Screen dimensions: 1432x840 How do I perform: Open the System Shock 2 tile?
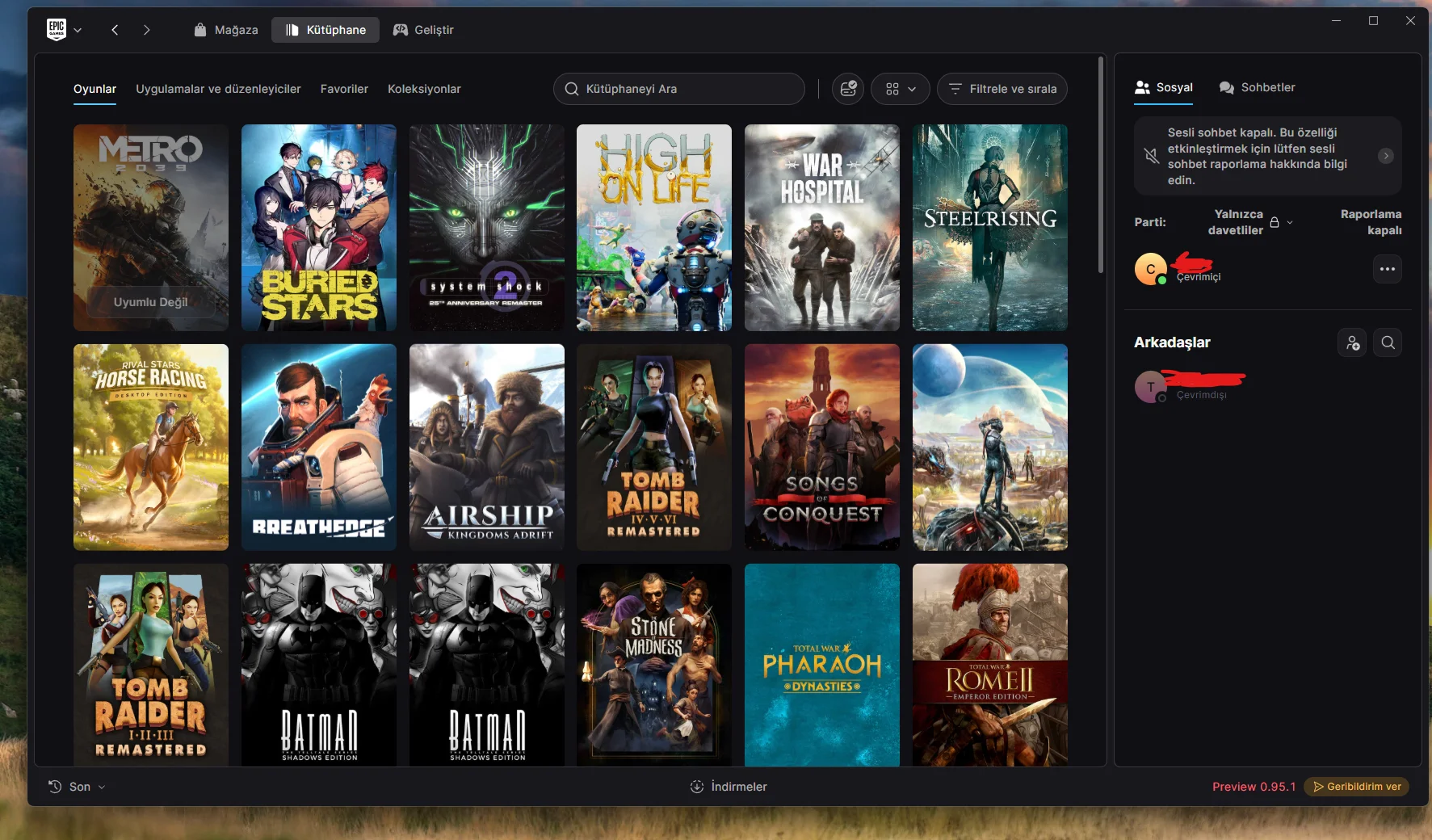(x=487, y=228)
